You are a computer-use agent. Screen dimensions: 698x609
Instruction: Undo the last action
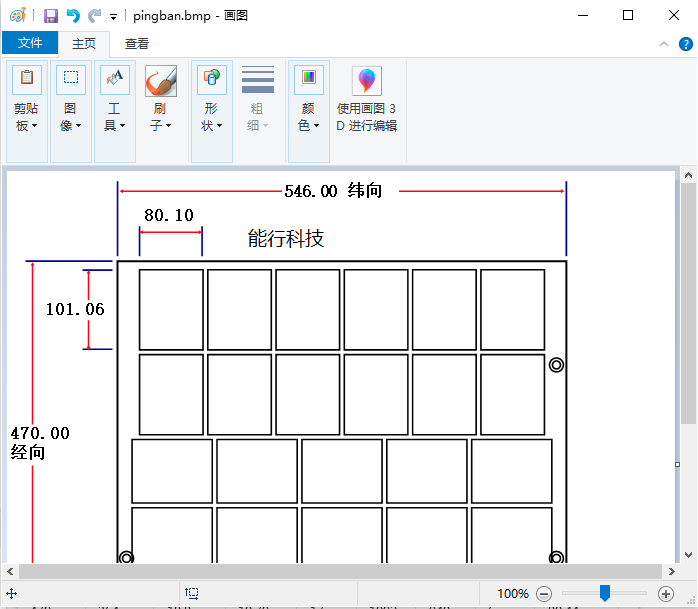73,16
